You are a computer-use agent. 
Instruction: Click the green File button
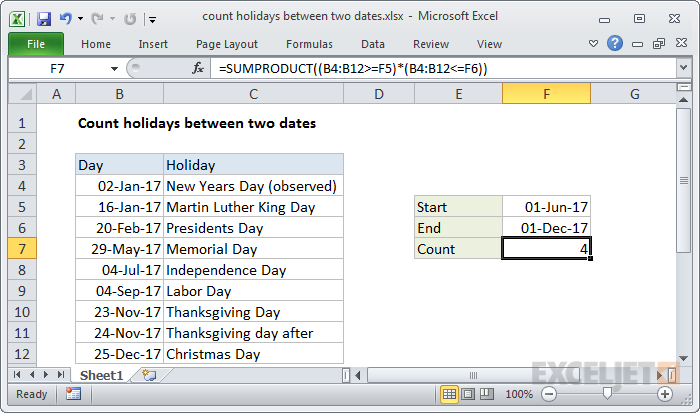click(35, 44)
